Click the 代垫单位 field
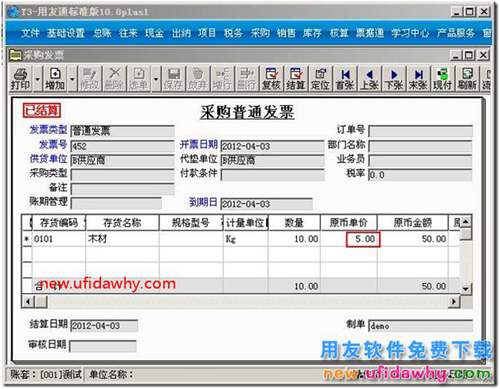 pos(272,160)
